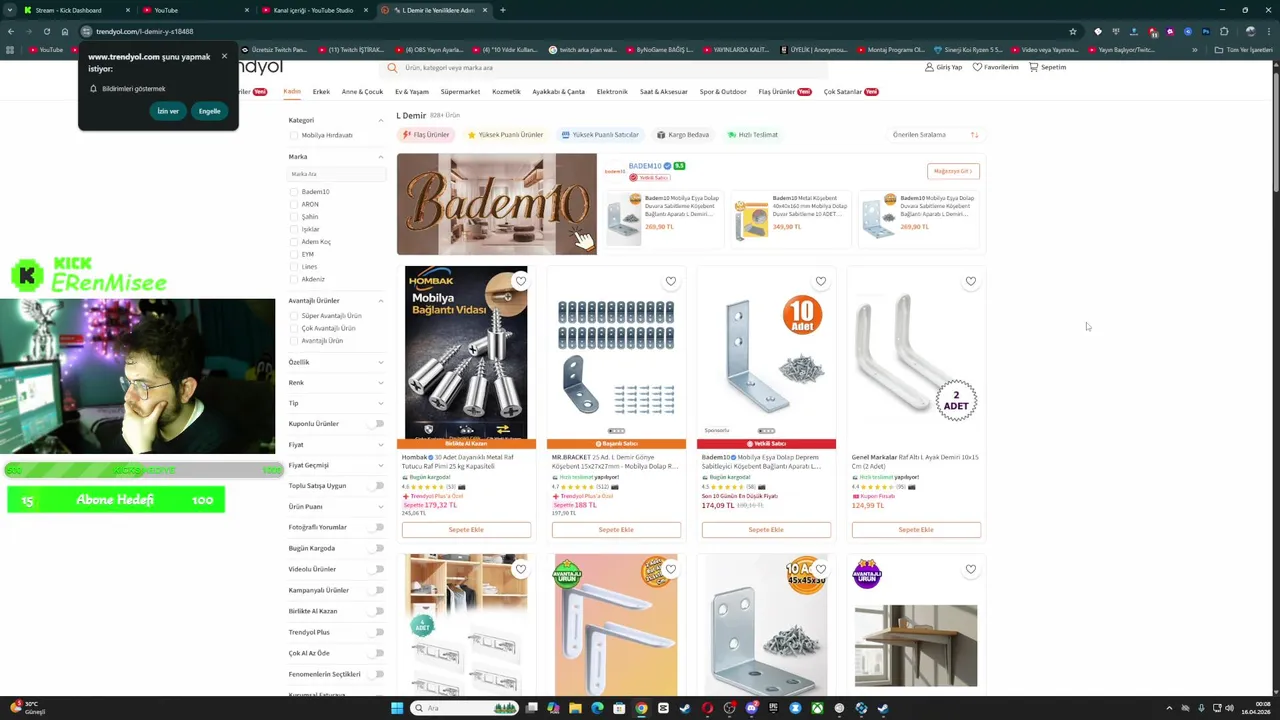The image size is (1280, 720).
Task: Open Önerilen Sıralama sort dropdown
Action: pyautogui.click(x=934, y=134)
